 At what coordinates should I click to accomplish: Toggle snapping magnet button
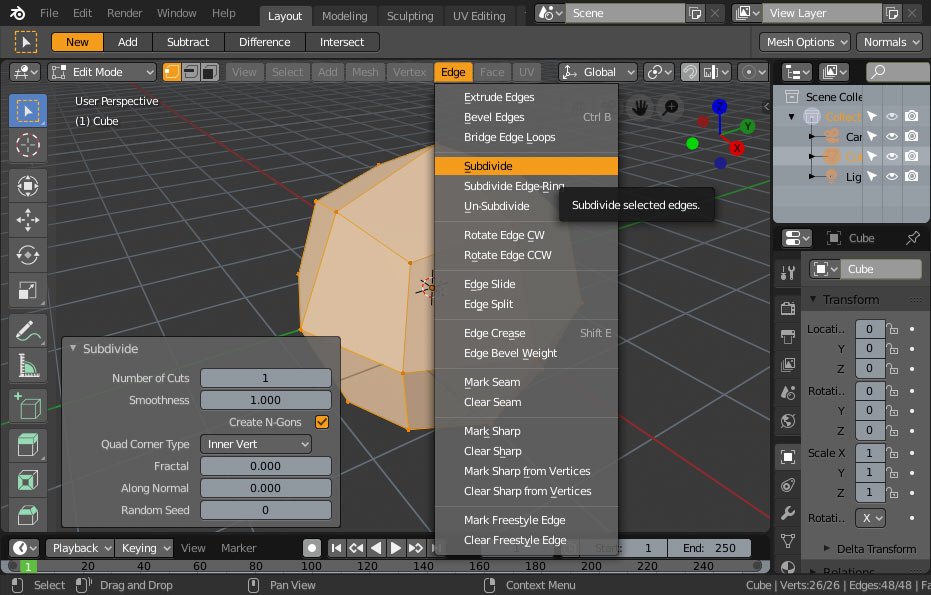[689, 72]
